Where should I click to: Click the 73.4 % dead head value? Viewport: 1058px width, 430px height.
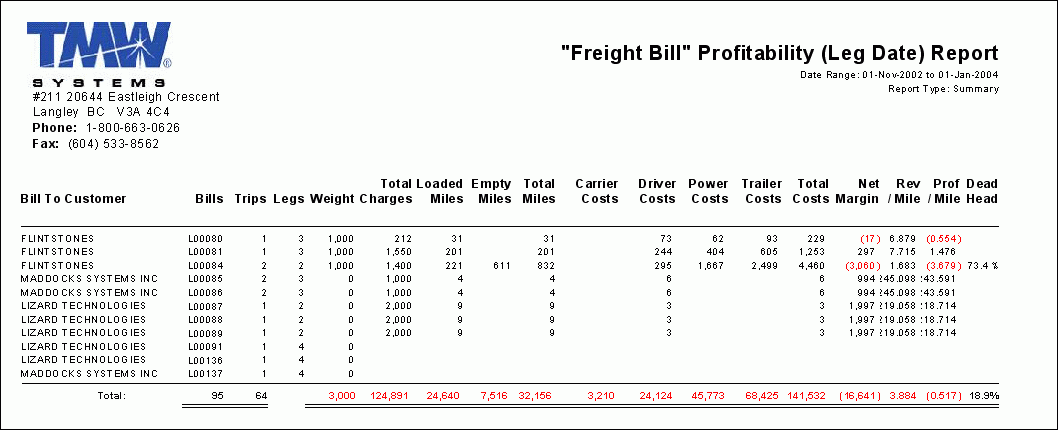[985, 265]
